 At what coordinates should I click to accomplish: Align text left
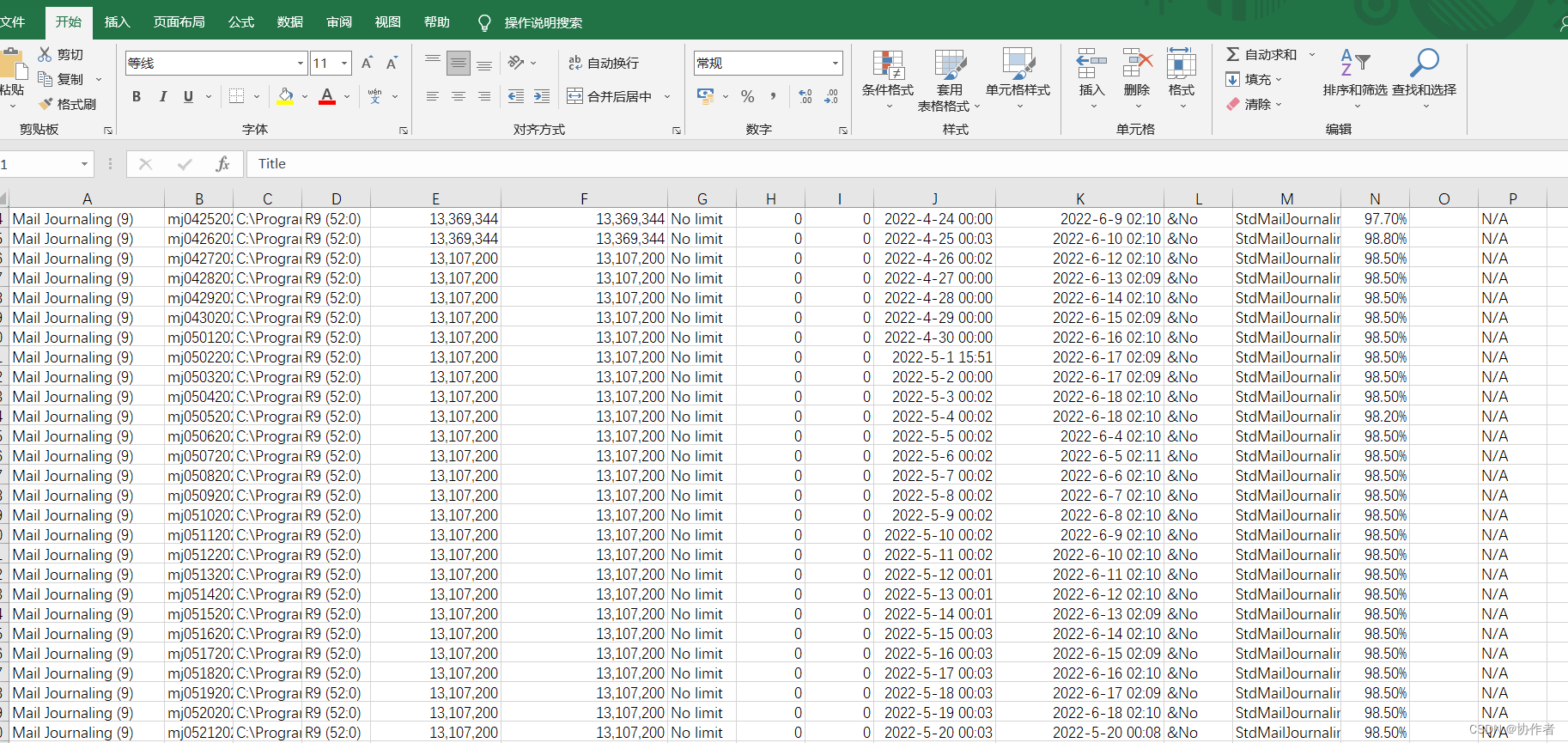(x=433, y=96)
